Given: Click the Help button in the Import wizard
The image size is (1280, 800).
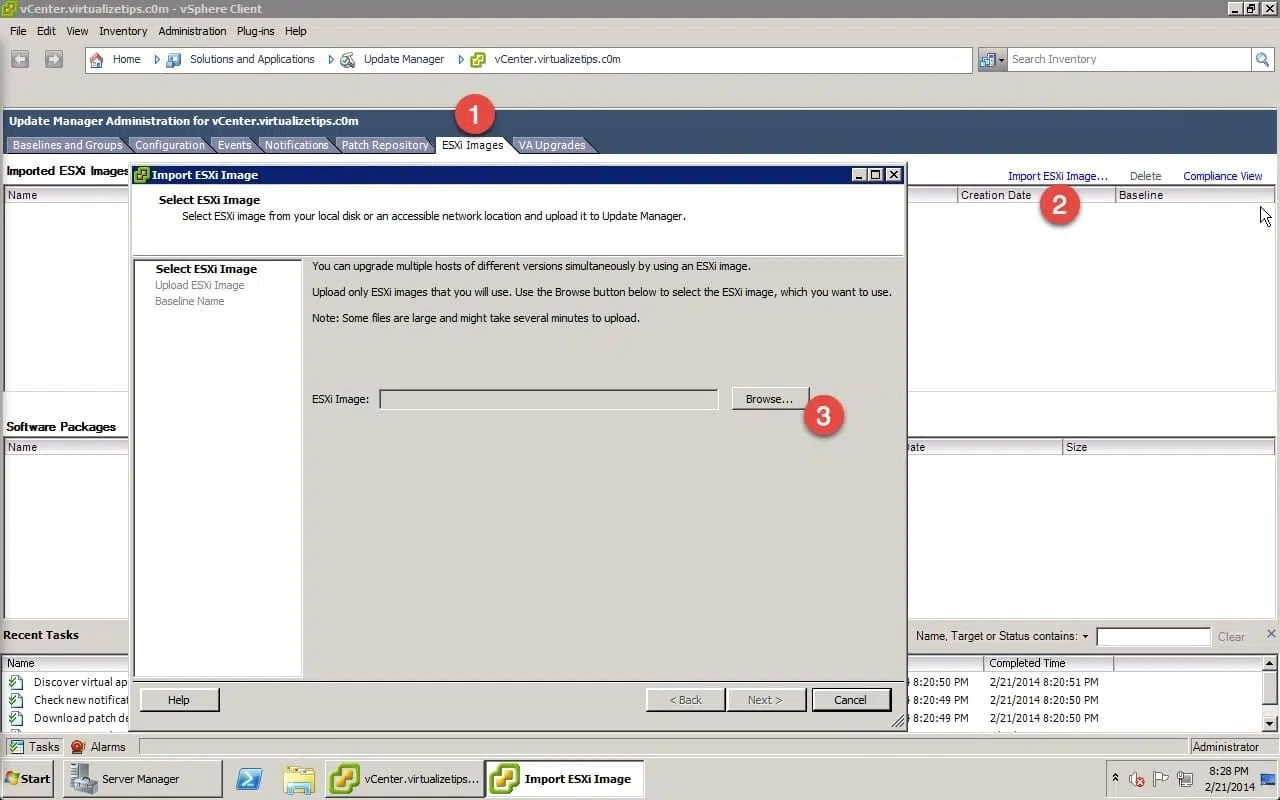Looking at the screenshot, I should click(179, 700).
